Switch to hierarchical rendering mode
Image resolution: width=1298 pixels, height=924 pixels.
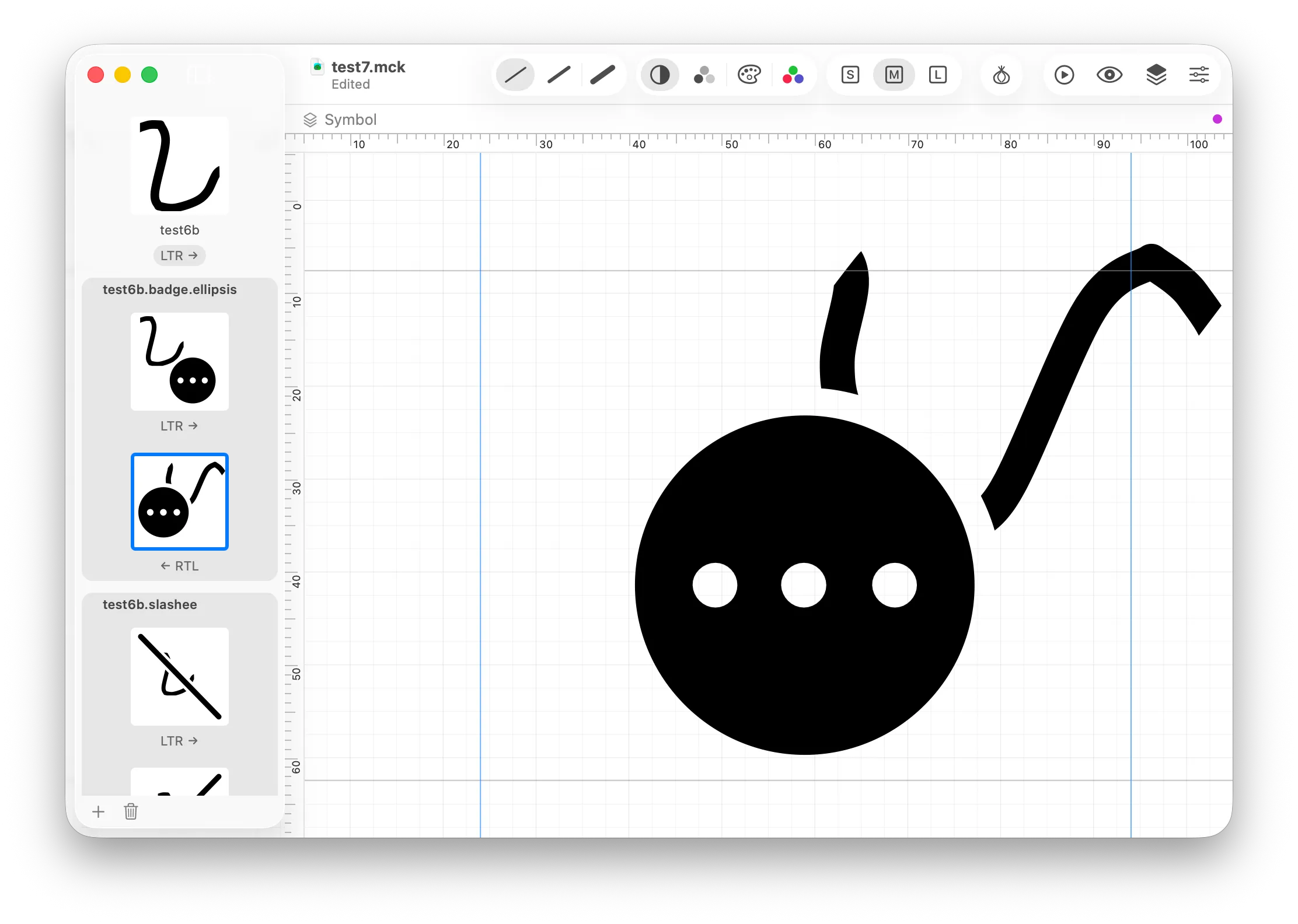tap(704, 75)
